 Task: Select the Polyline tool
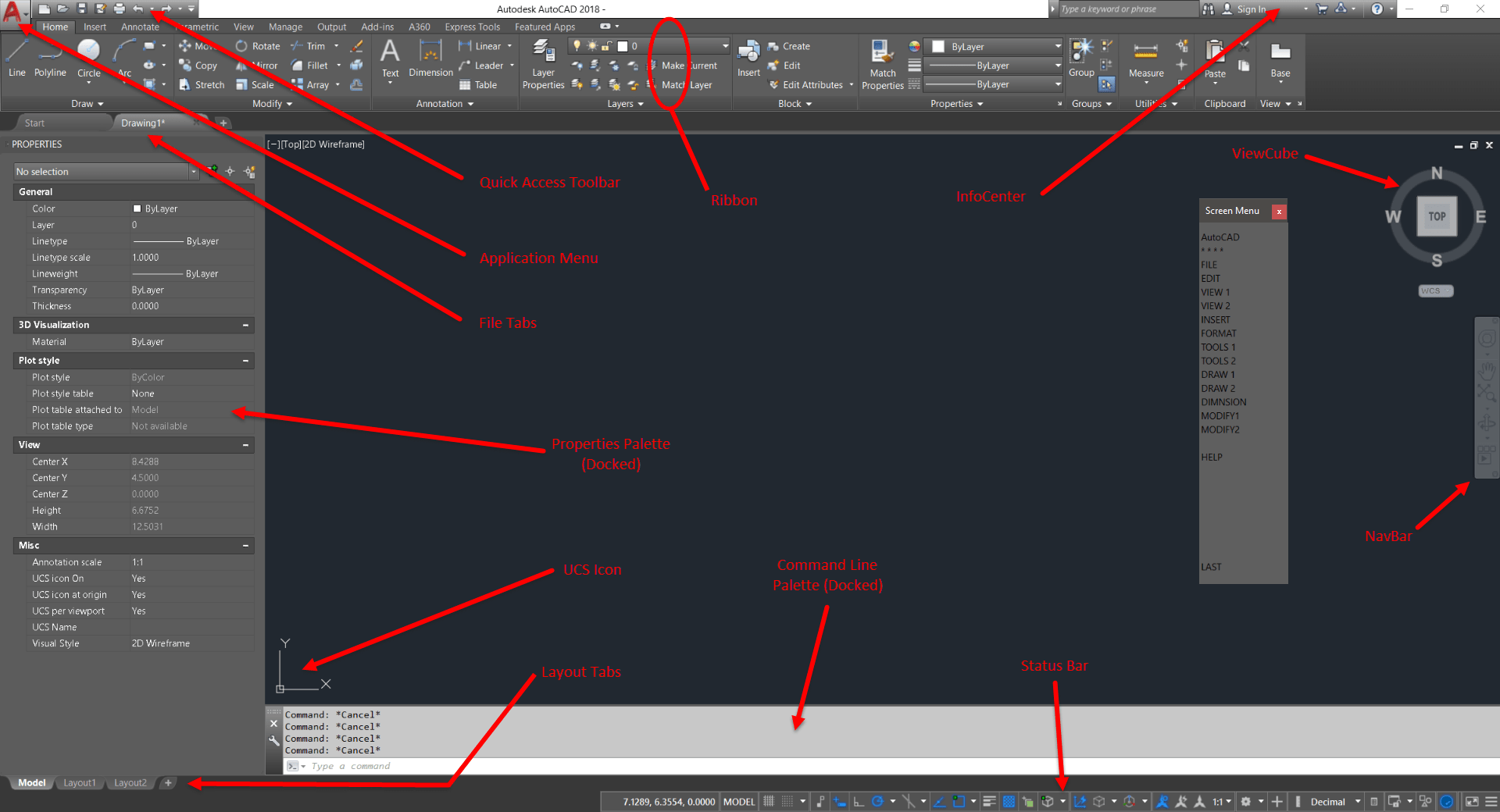click(x=50, y=59)
